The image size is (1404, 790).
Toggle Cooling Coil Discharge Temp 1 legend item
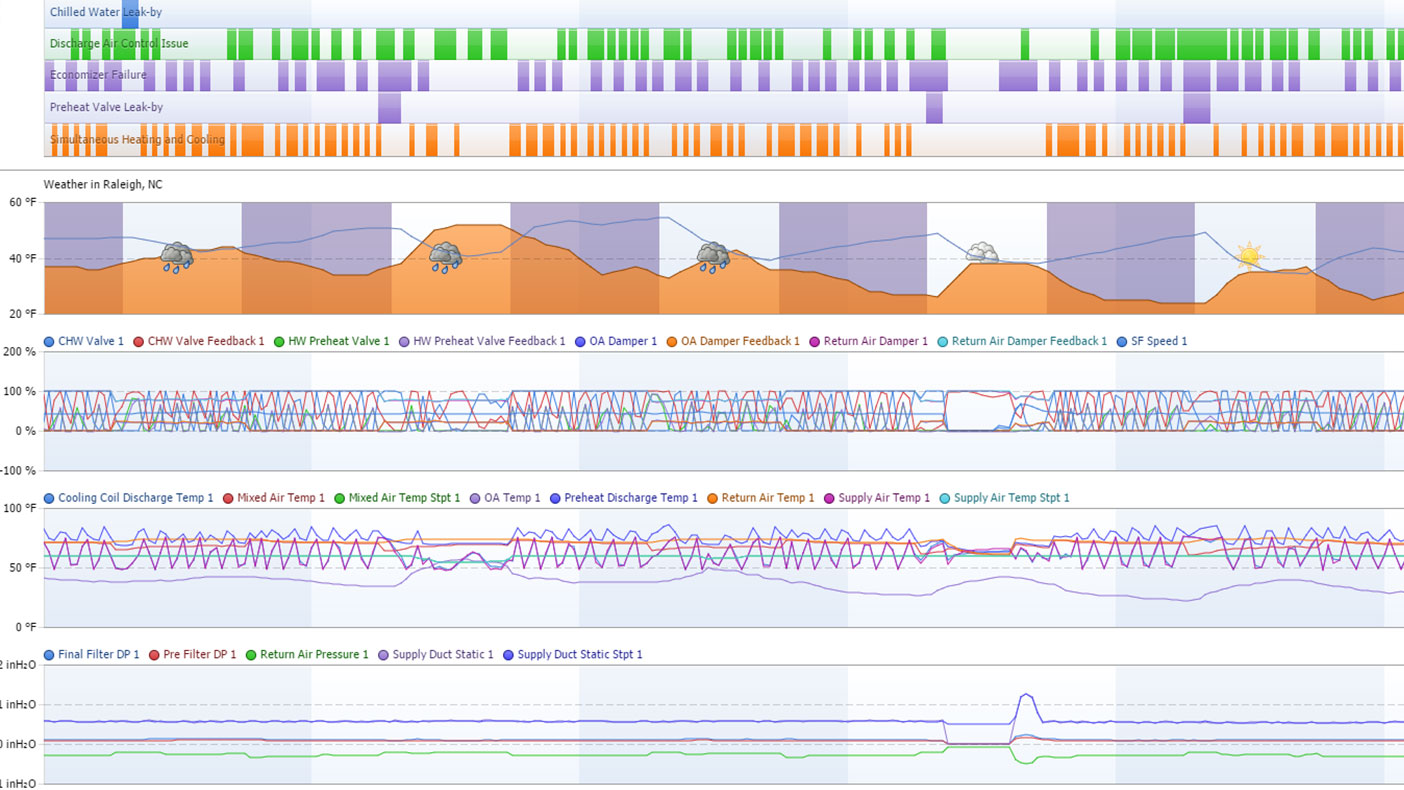pyautogui.click(x=128, y=498)
